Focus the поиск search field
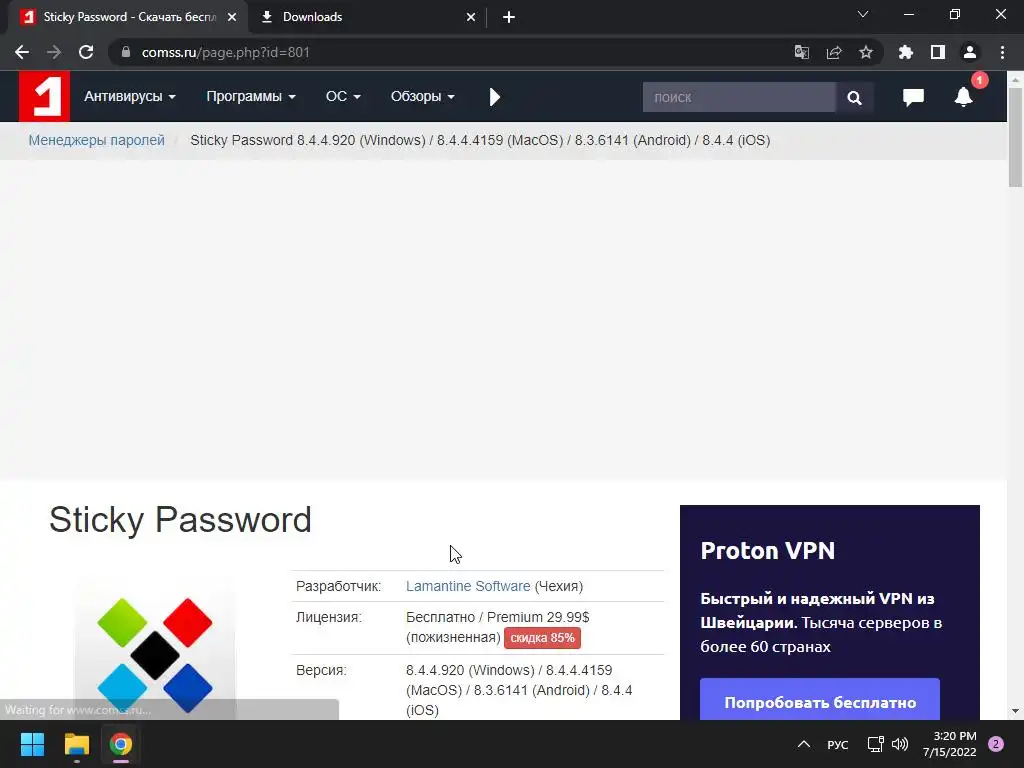 click(x=739, y=97)
